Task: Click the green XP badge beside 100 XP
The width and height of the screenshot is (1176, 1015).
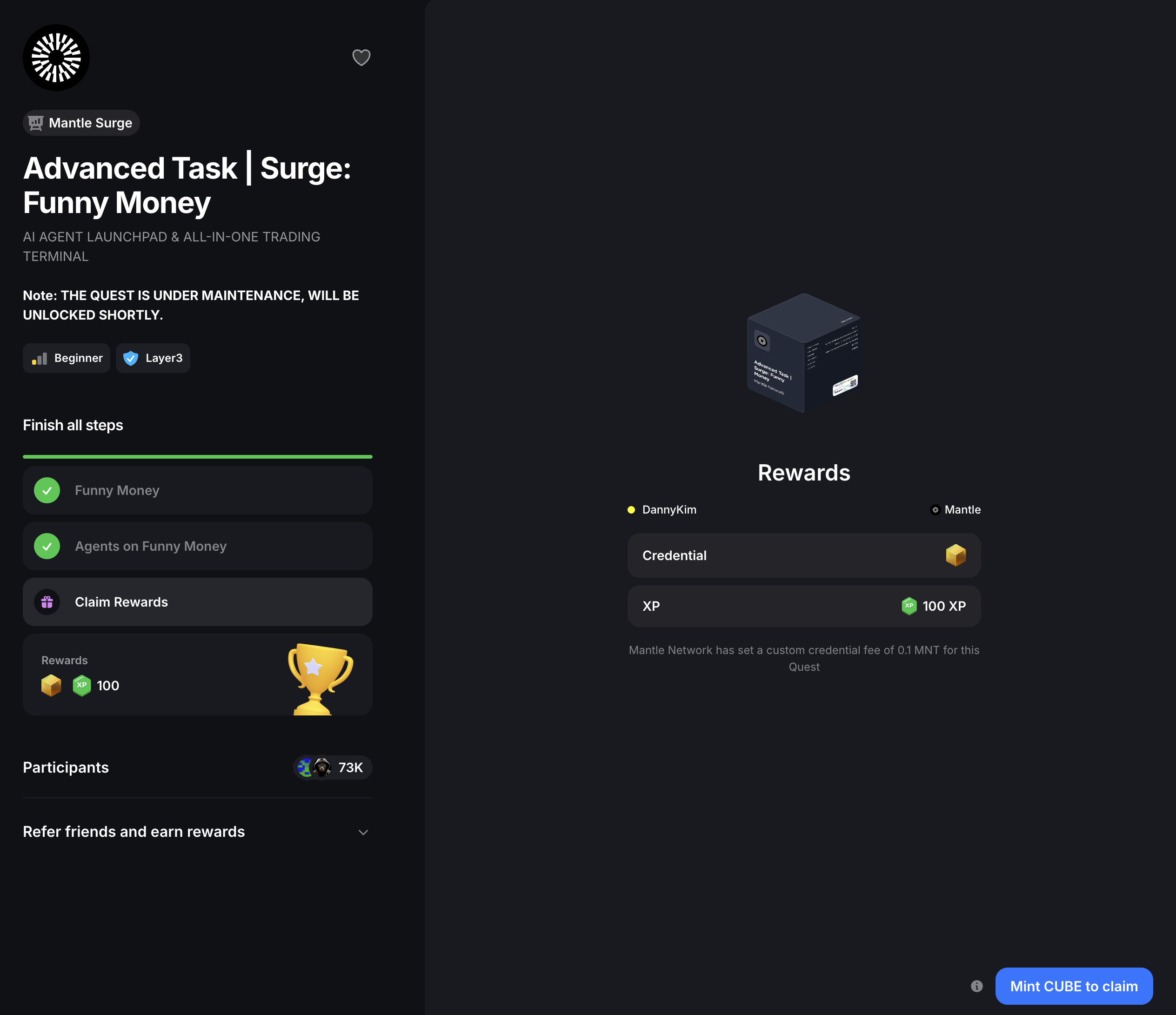Action: click(909, 606)
